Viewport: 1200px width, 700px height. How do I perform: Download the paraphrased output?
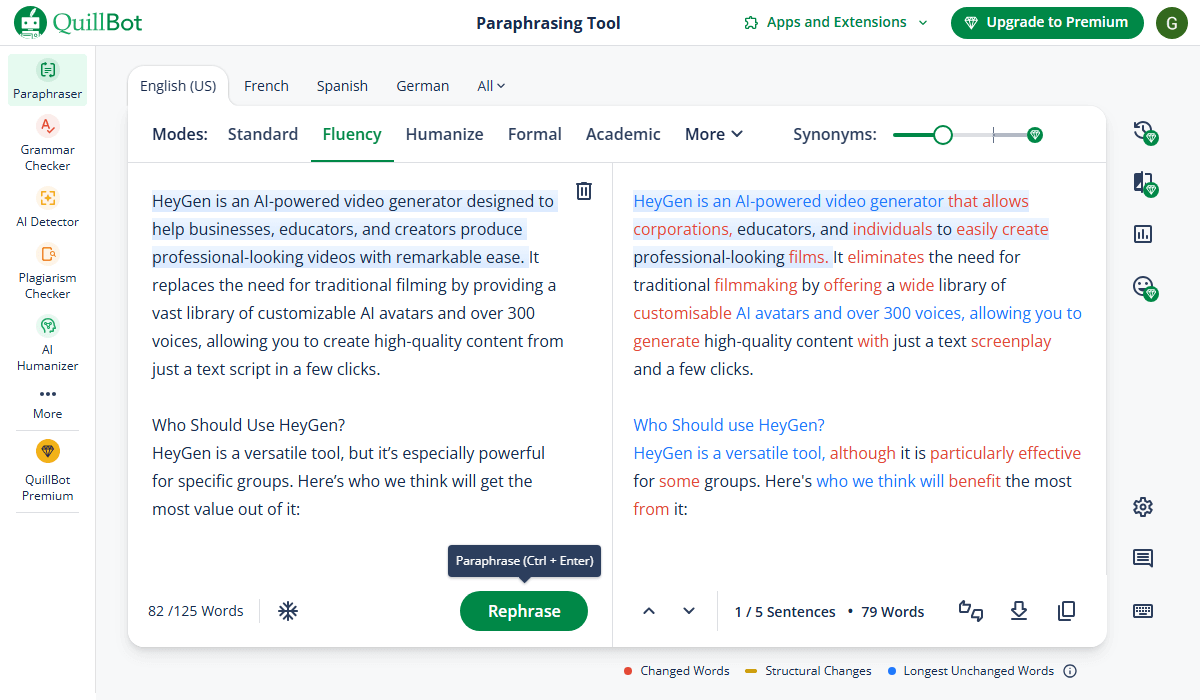[x=1019, y=611]
